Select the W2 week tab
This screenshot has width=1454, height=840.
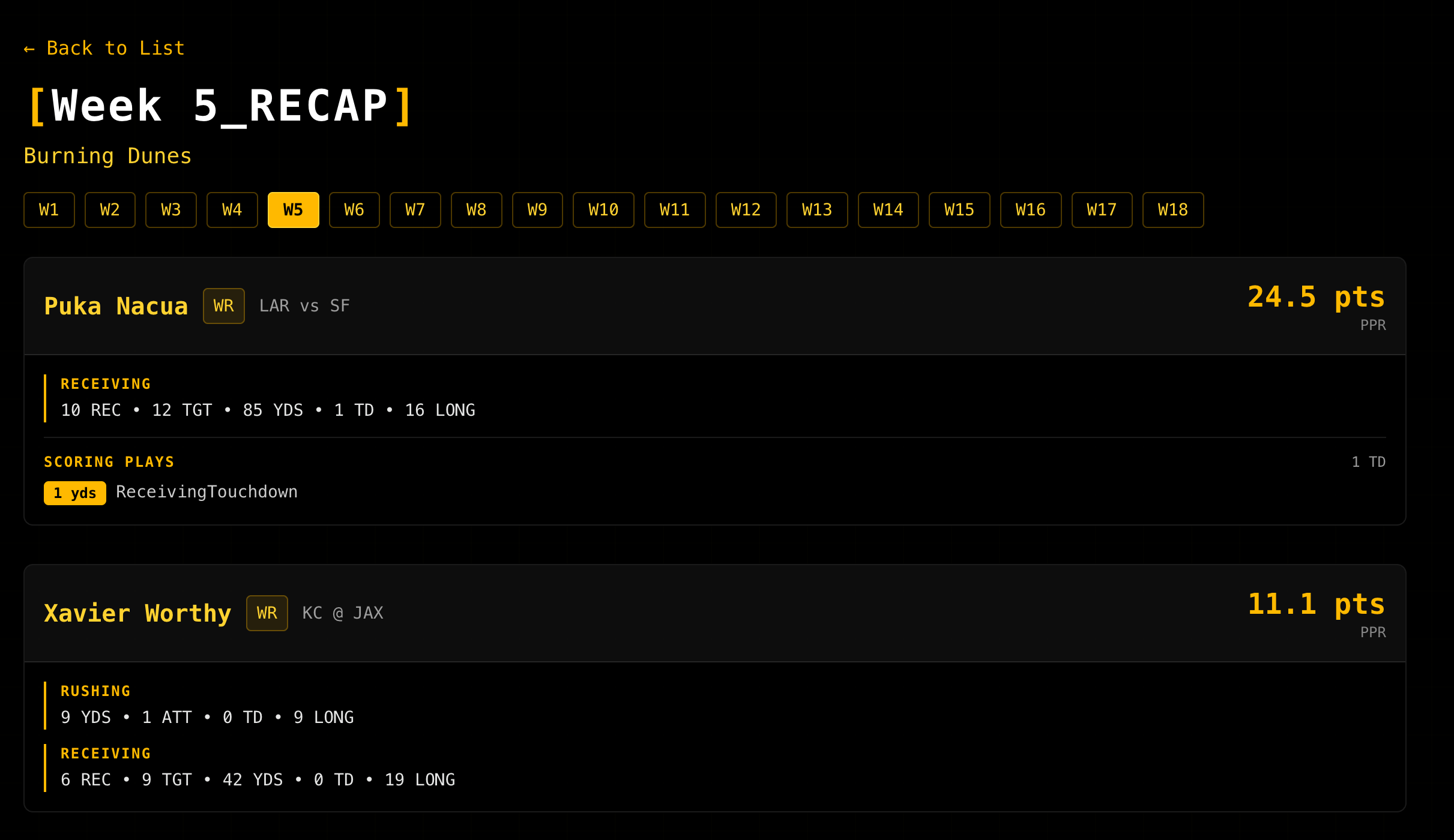[x=110, y=210]
